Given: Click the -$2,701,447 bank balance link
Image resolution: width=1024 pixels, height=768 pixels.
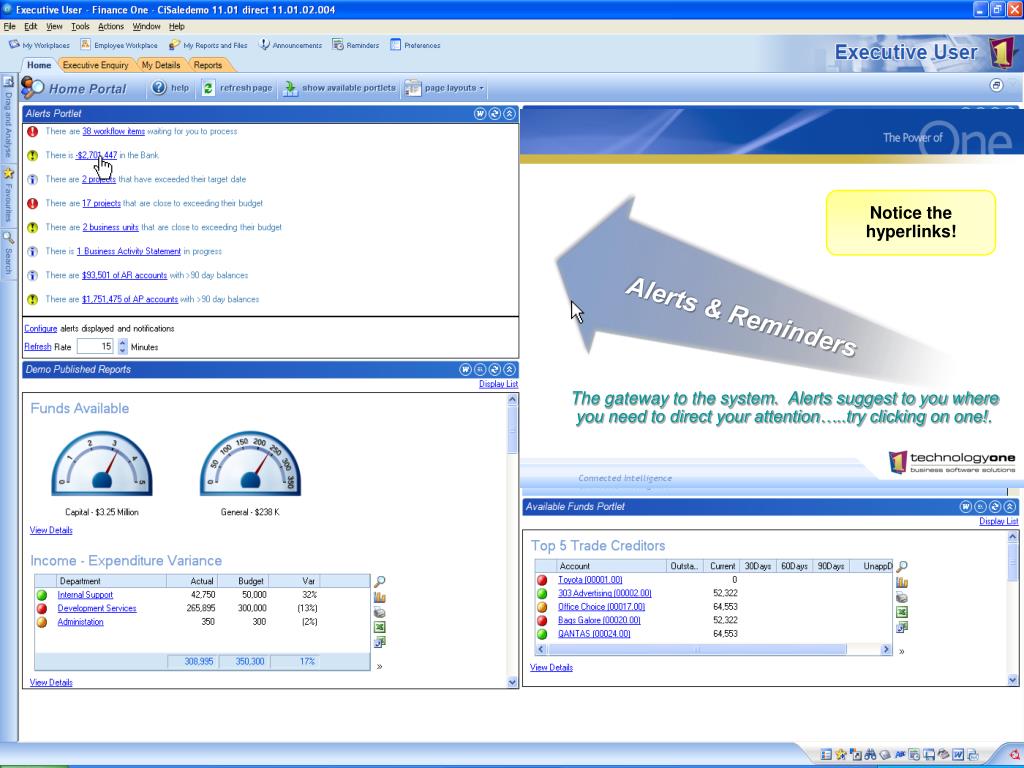Looking at the screenshot, I should pyautogui.click(x=97, y=155).
